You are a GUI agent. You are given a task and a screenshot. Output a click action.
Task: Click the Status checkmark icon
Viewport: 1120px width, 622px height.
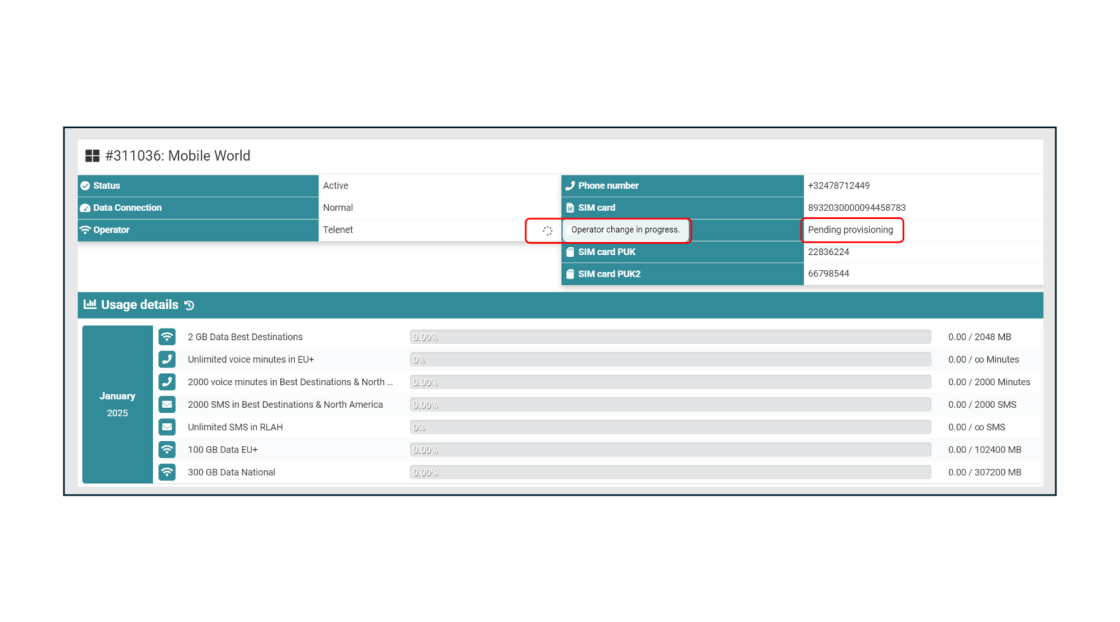pyautogui.click(x=86, y=186)
